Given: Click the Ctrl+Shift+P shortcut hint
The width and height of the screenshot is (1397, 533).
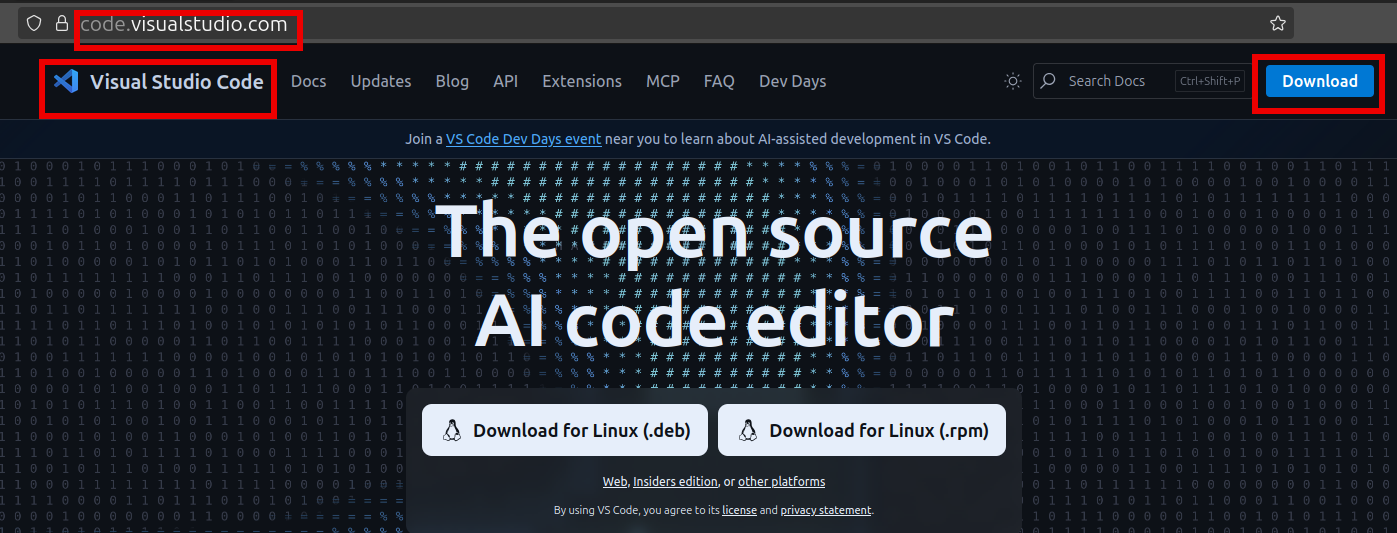Looking at the screenshot, I should pyautogui.click(x=1209, y=81).
